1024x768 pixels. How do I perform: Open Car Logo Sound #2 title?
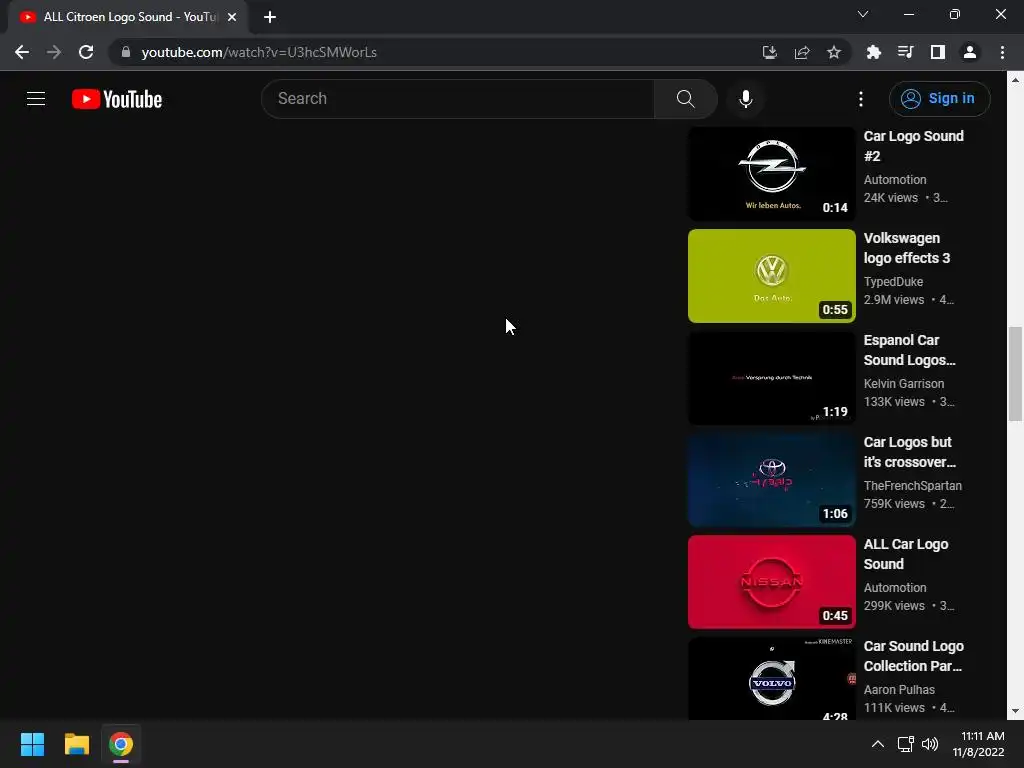[x=913, y=146]
